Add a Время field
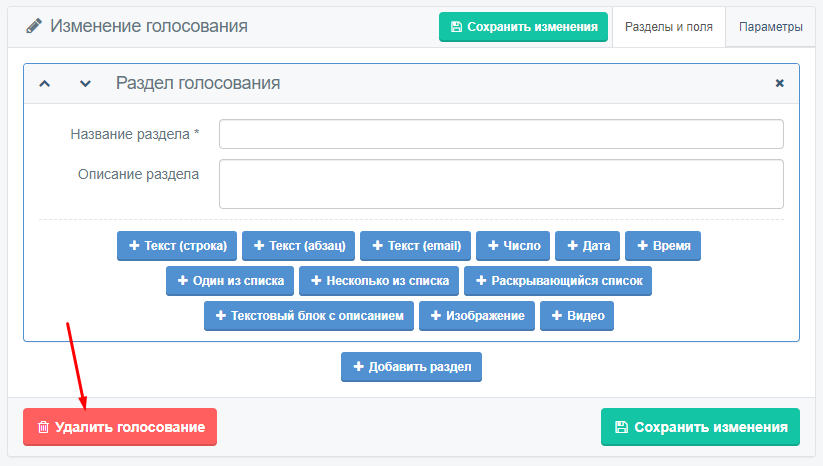This screenshot has height=466, width=823. [663, 246]
